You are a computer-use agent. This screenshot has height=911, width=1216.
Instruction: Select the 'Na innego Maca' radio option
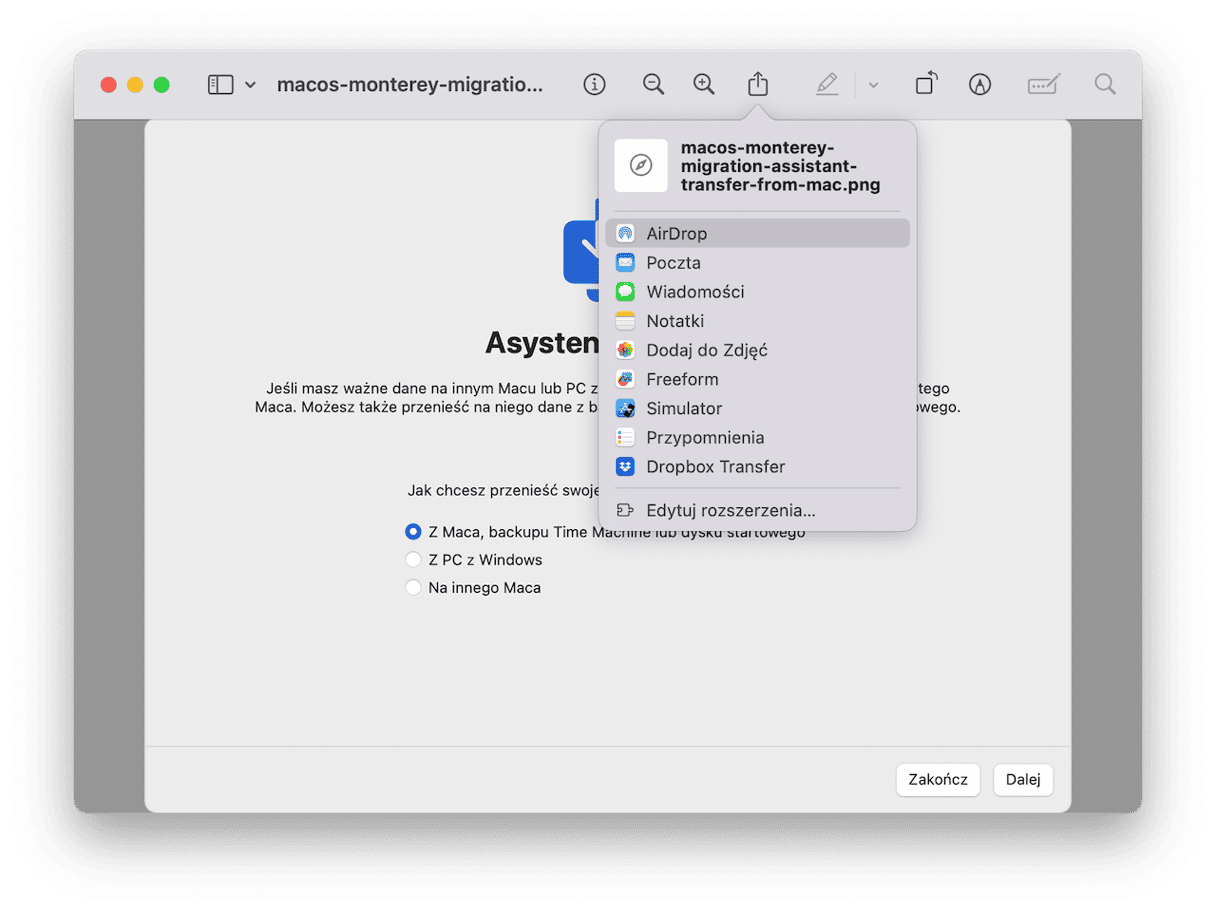click(413, 588)
